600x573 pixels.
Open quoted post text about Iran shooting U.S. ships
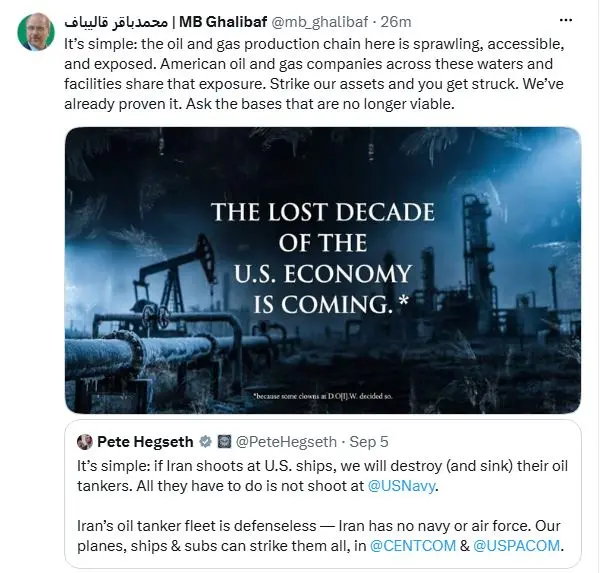tap(322, 476)
